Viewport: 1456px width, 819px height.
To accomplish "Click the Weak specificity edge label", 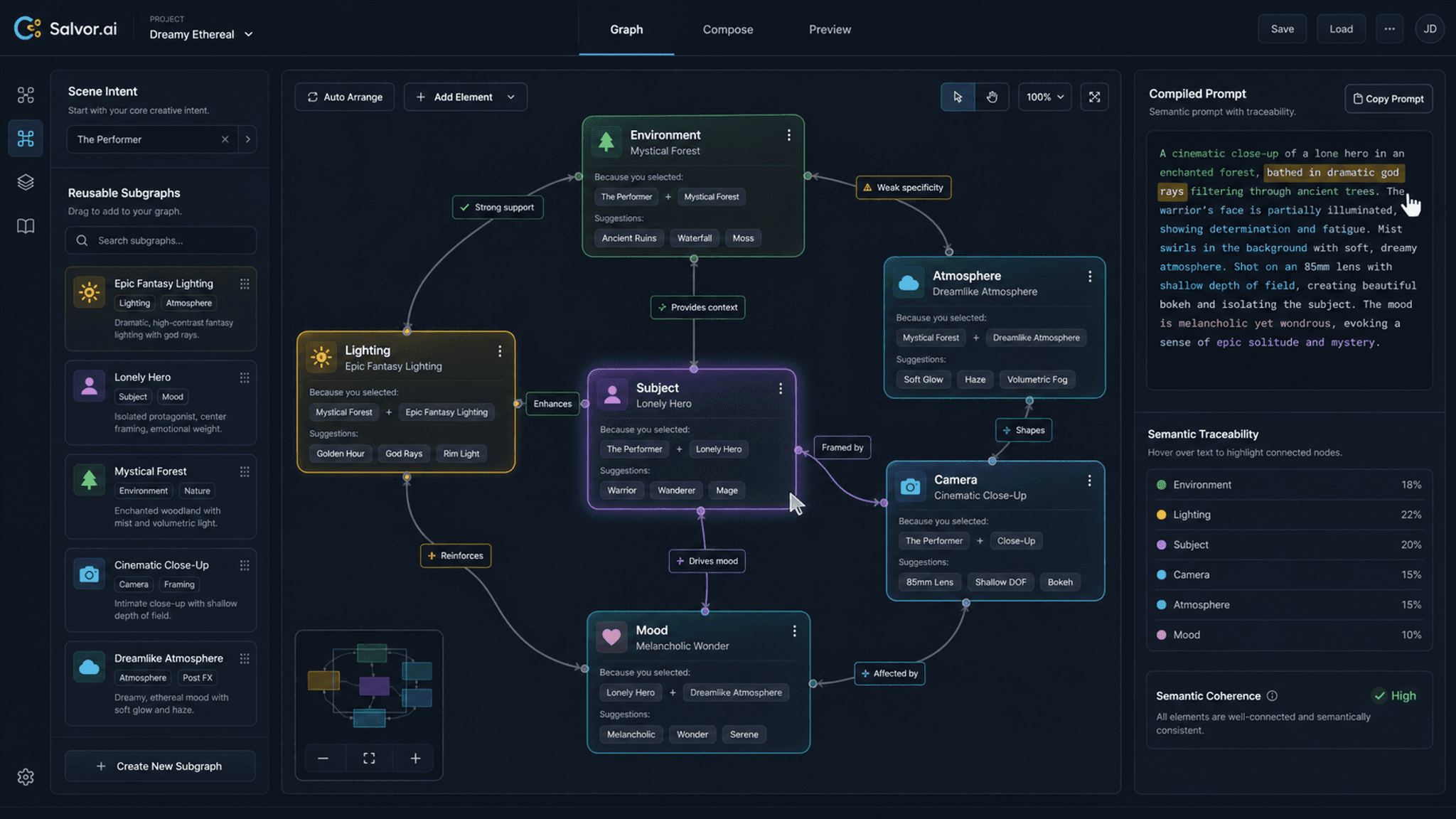I will tap(904, 188).
